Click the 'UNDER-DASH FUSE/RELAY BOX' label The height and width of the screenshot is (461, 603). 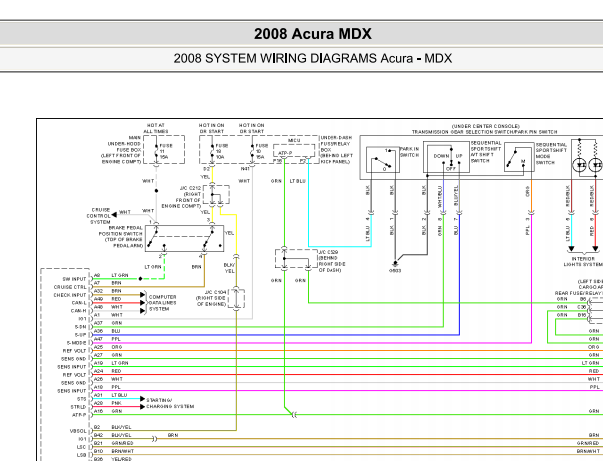pos(336,150)
